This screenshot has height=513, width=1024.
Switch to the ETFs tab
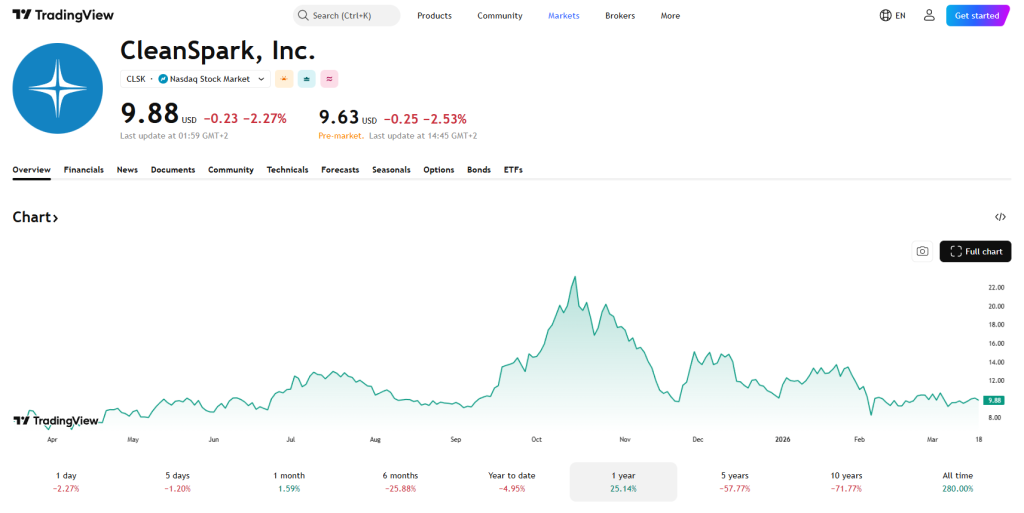(x=513, y=170)
